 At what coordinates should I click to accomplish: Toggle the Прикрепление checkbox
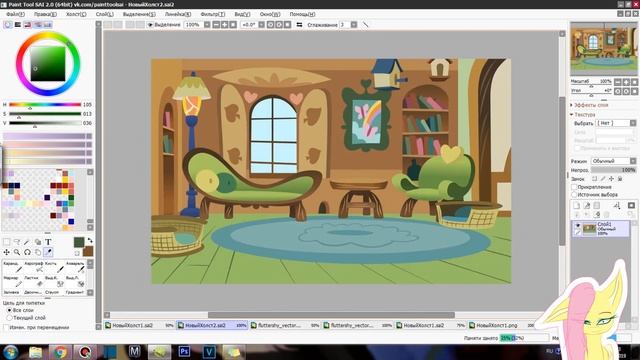click(574, 187)
